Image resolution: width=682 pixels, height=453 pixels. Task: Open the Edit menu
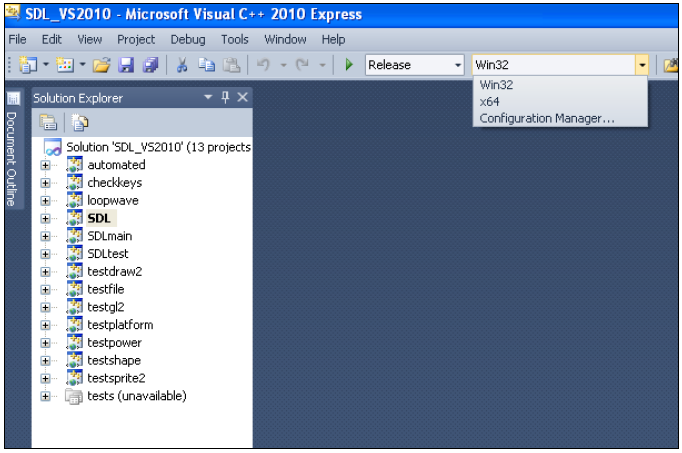point(51,40)
